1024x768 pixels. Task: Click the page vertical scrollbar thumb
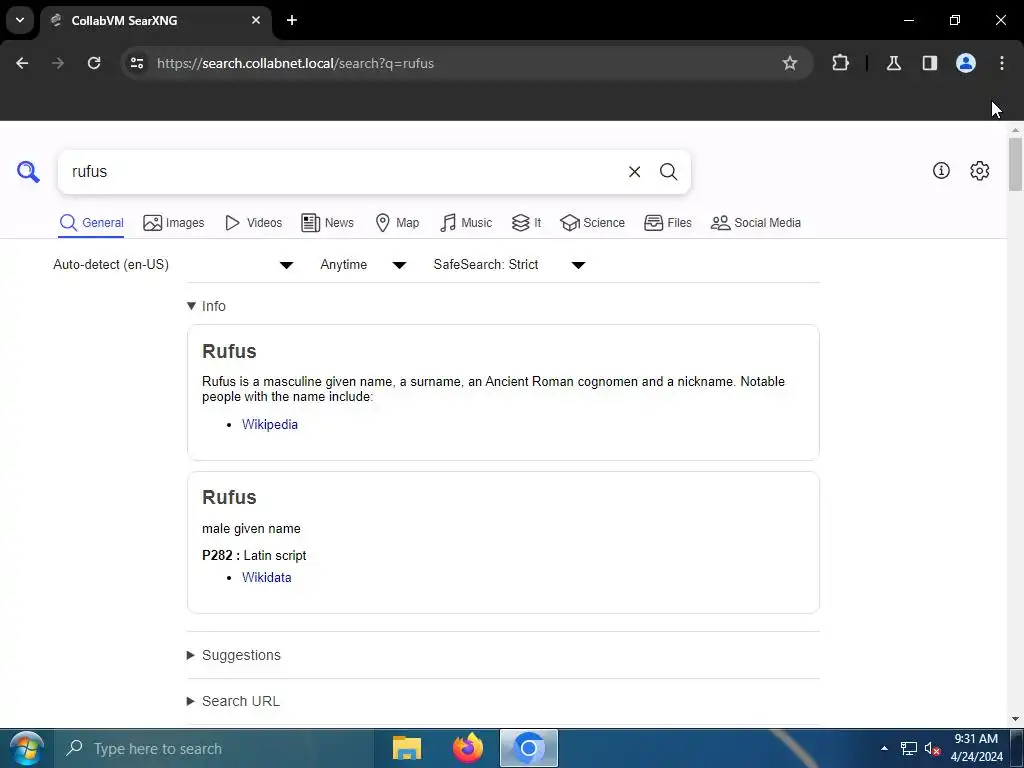[1015, 164]
